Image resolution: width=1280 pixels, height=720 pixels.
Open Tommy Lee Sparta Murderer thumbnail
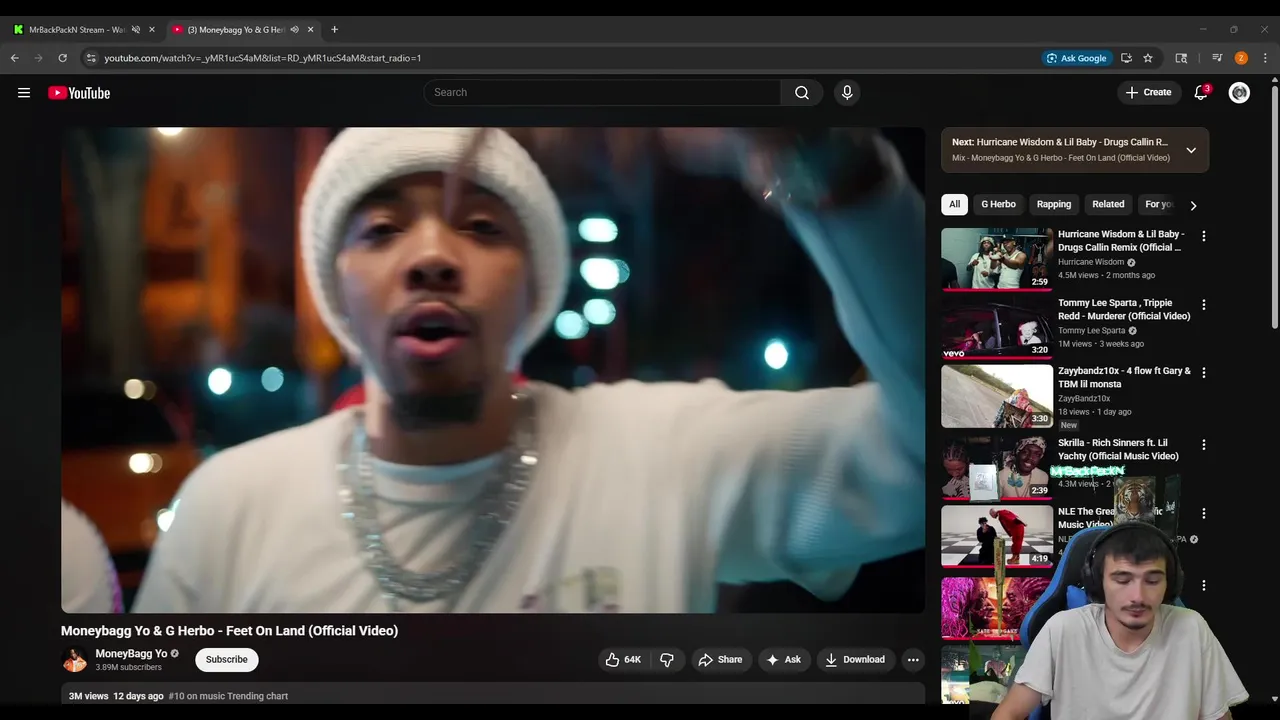point(997,327)
